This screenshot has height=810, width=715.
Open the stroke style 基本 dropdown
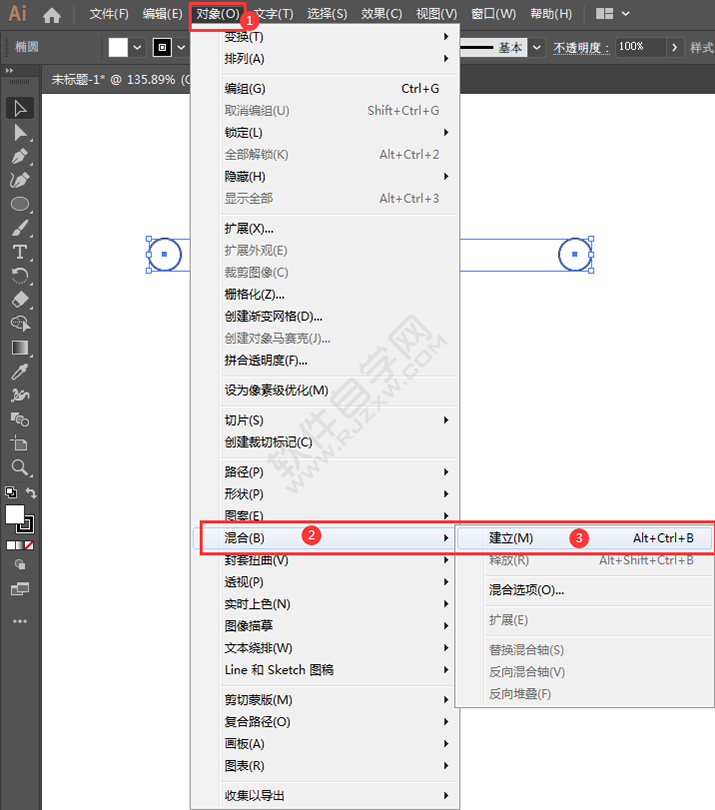(x=537, y=48)
